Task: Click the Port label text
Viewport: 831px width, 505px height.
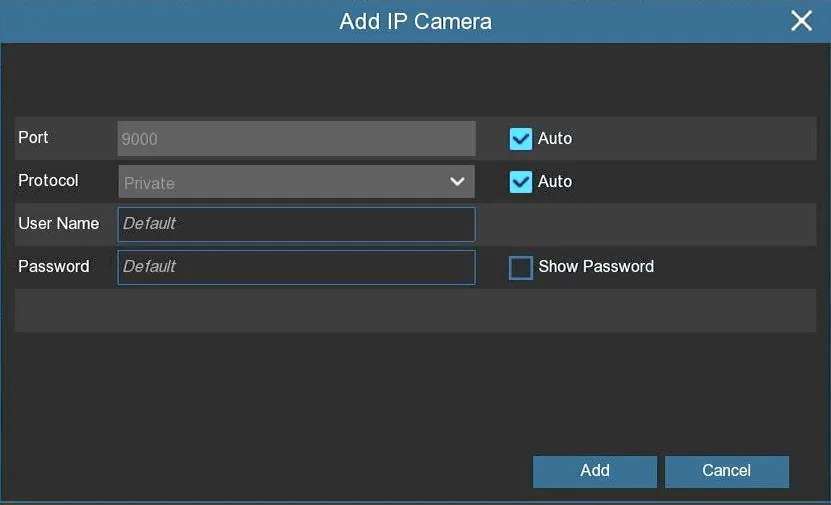Action: click(33, 138)
